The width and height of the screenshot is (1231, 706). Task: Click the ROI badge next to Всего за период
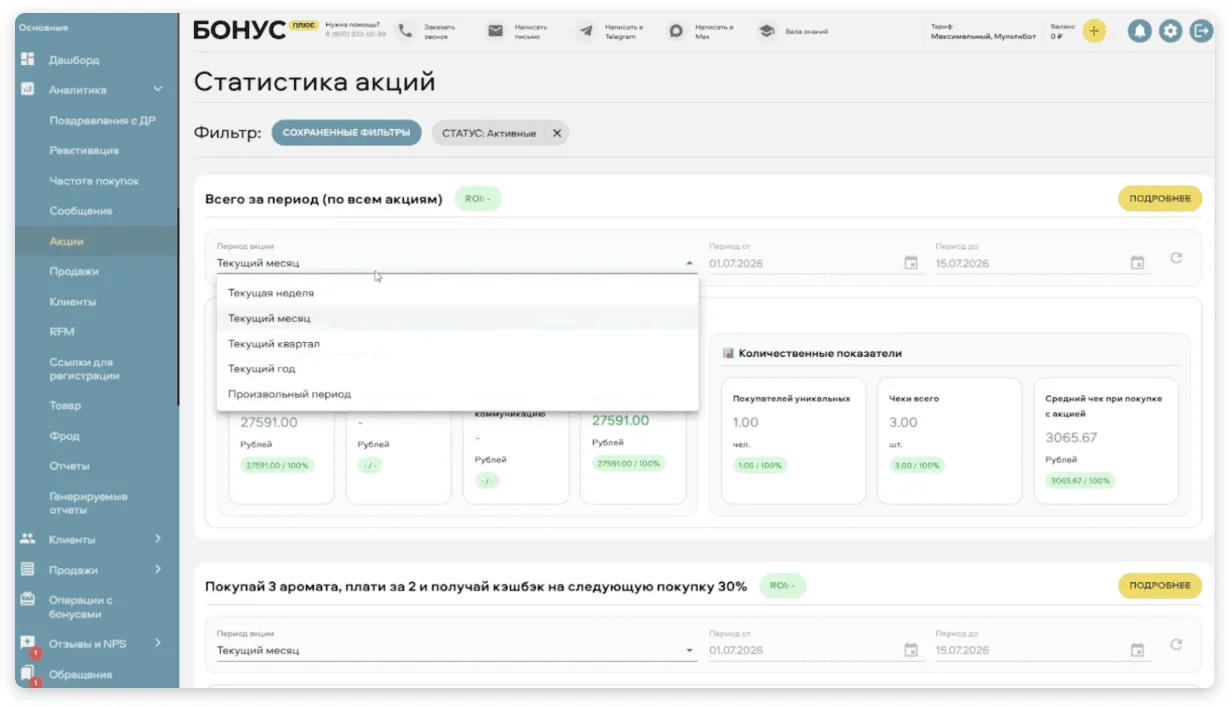[x=478, y=199]
